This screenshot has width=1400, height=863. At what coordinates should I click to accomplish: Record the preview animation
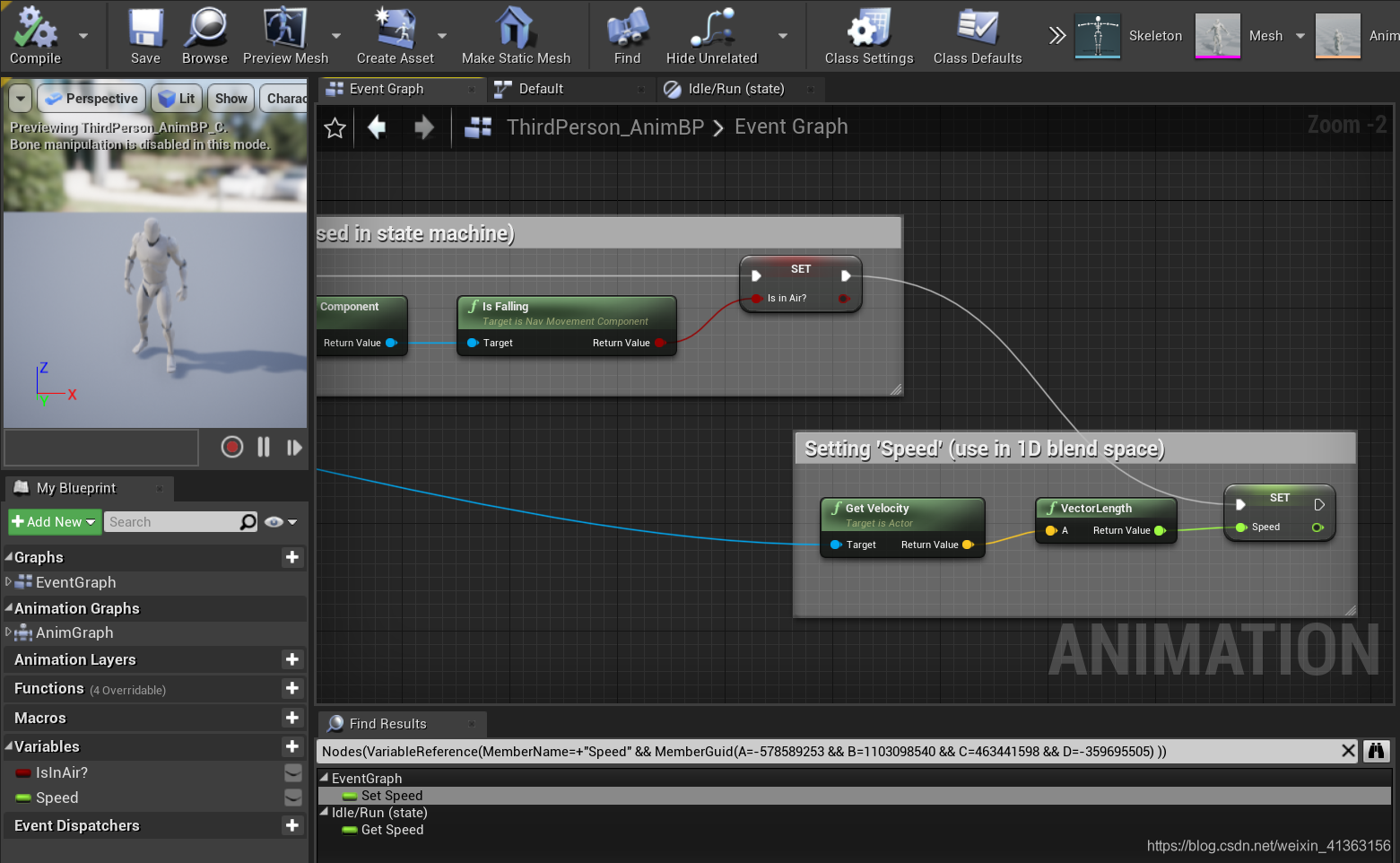click(x=232, y=447)
